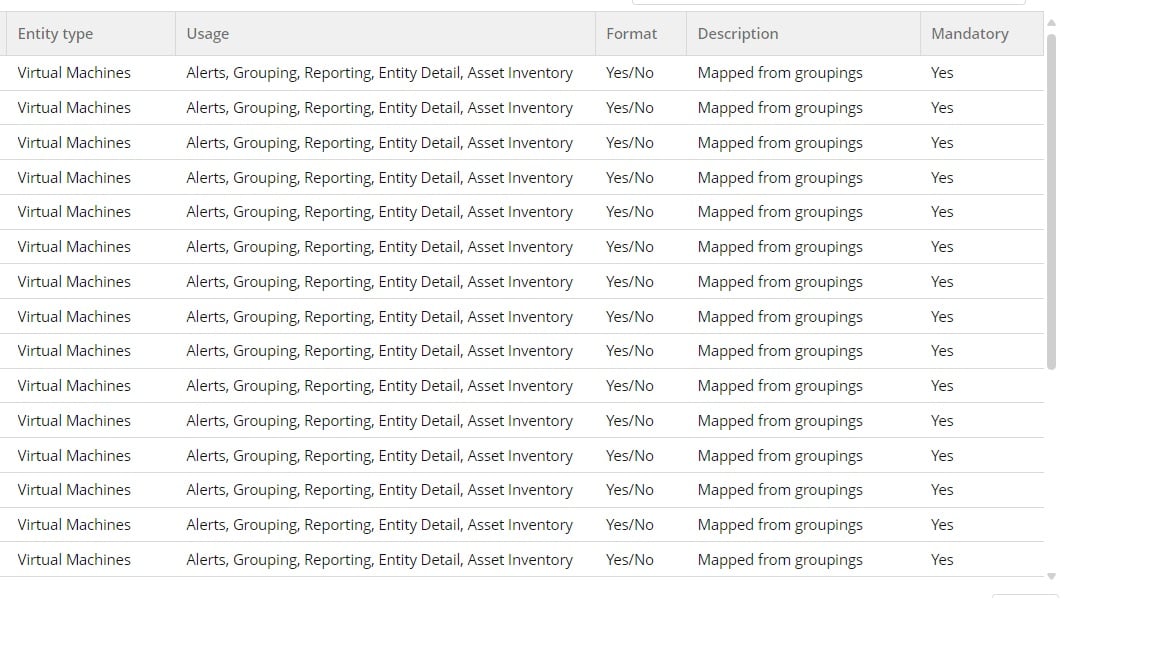Click the second Virtual Machines entity cell
The image size is (1152, 648).
pyautogui.click(x=74, y=108)
